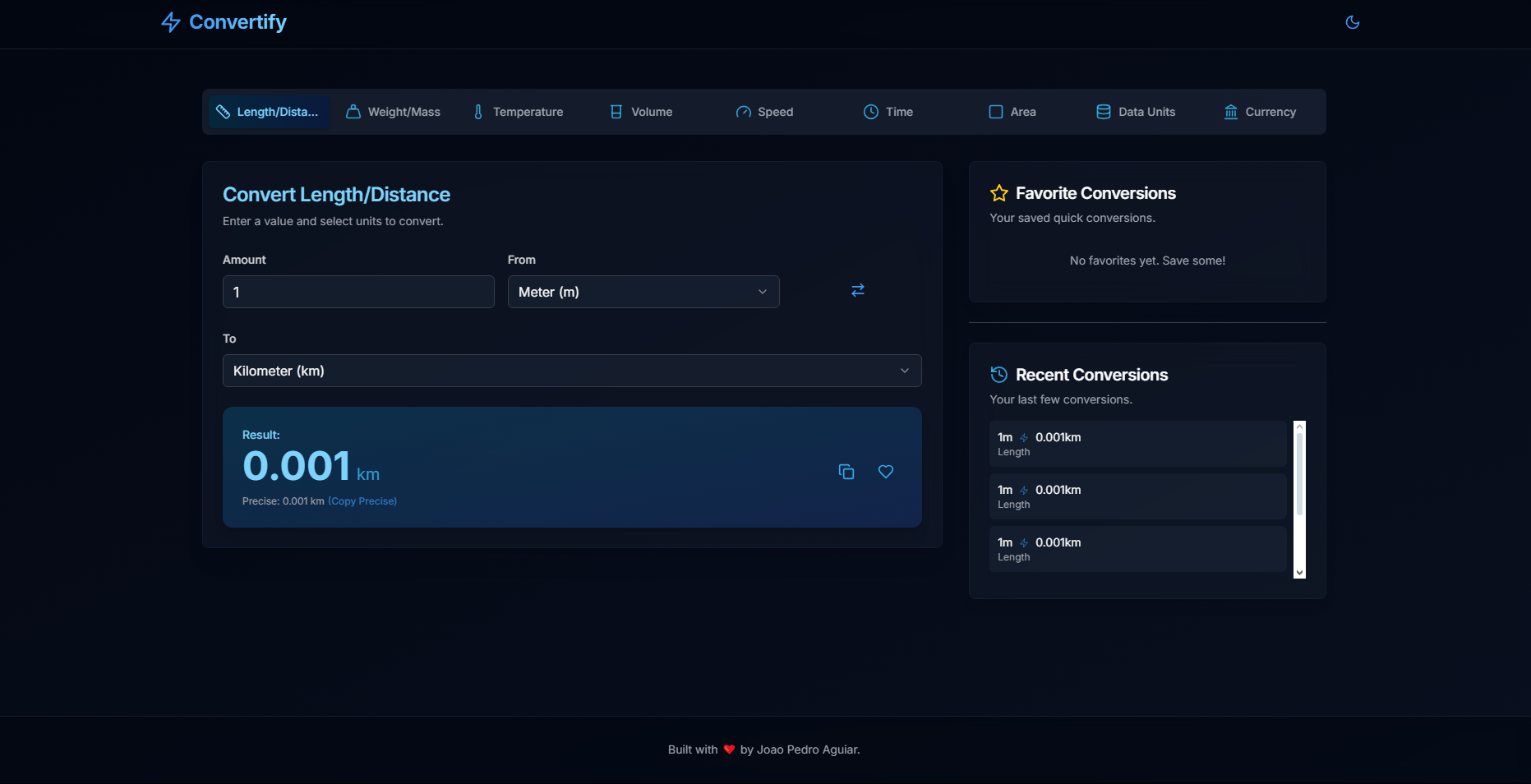
Task: Click the red heart in the footer
Action: point(729,749)
